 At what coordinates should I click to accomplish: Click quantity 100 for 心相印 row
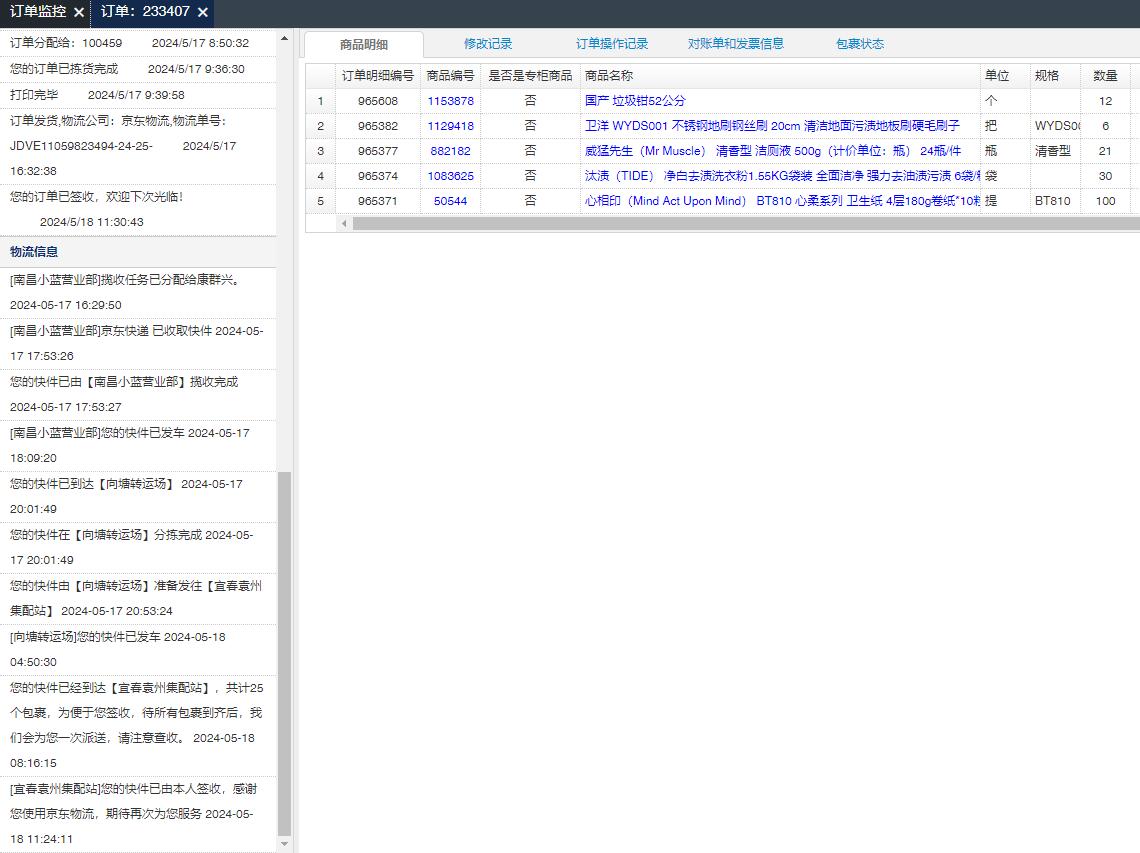[x=1105, y=201]
